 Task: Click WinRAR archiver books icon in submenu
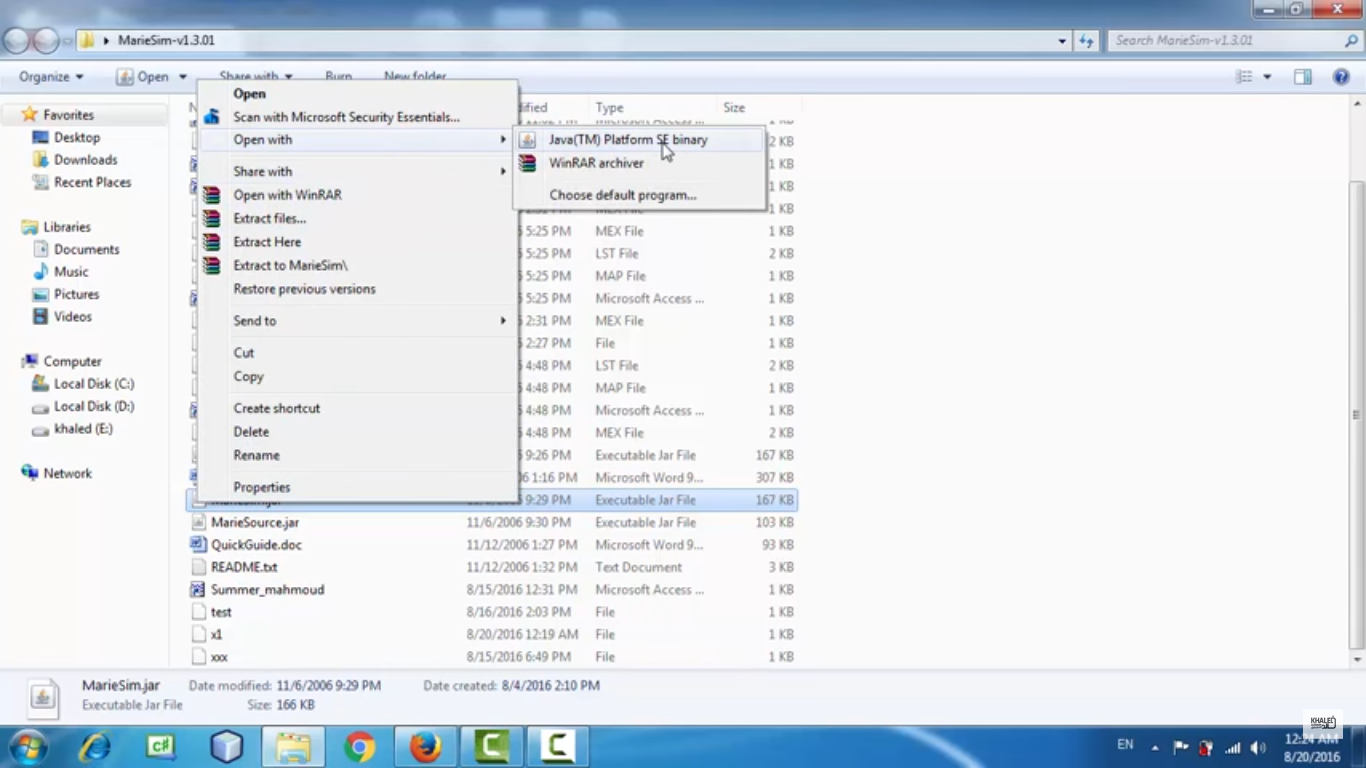point(527,163)
